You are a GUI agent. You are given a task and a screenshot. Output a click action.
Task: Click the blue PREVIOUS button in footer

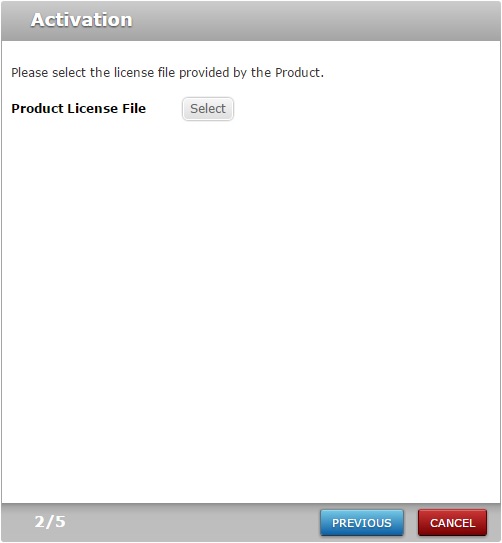(361, 523)
